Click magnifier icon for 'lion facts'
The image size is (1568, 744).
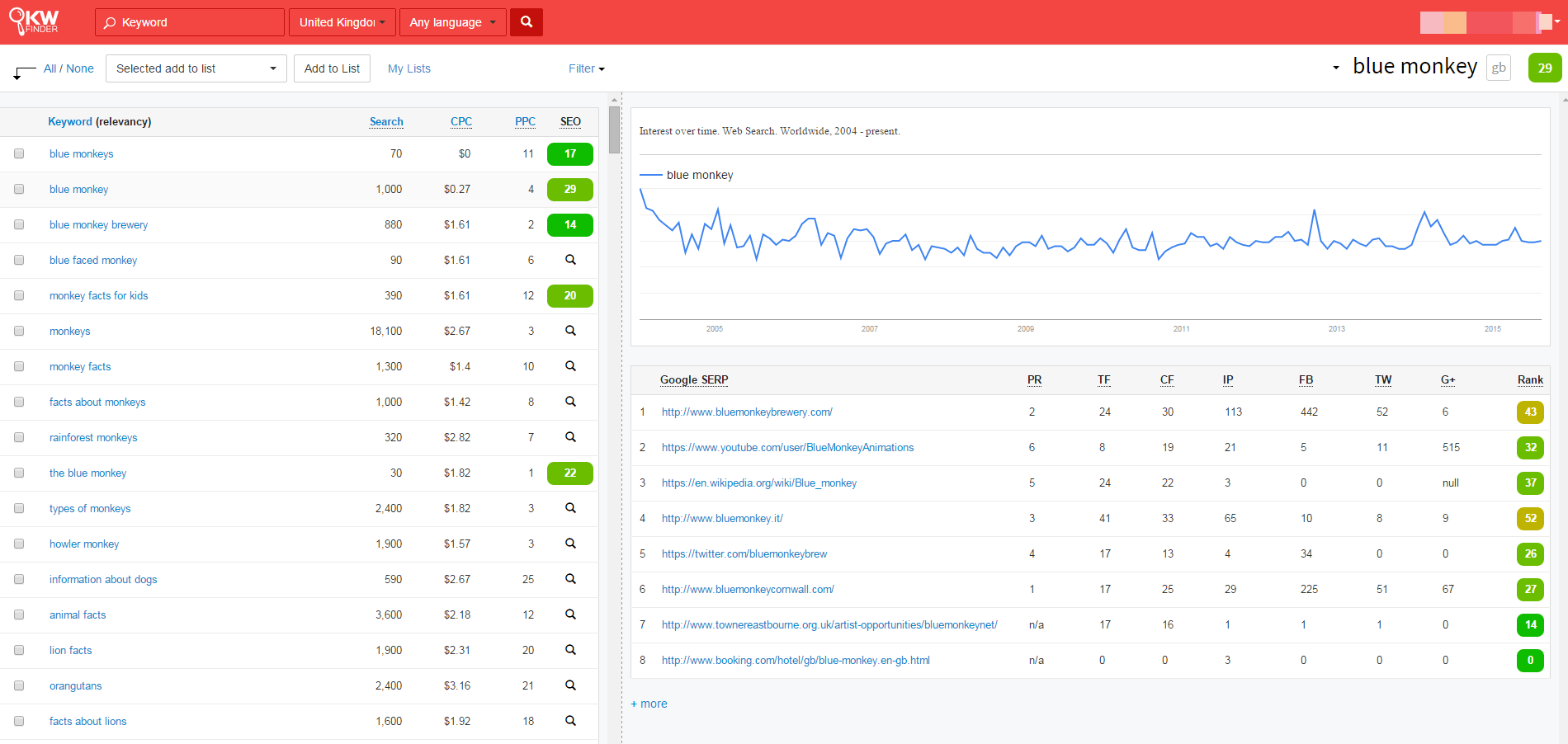pos(569,650)
